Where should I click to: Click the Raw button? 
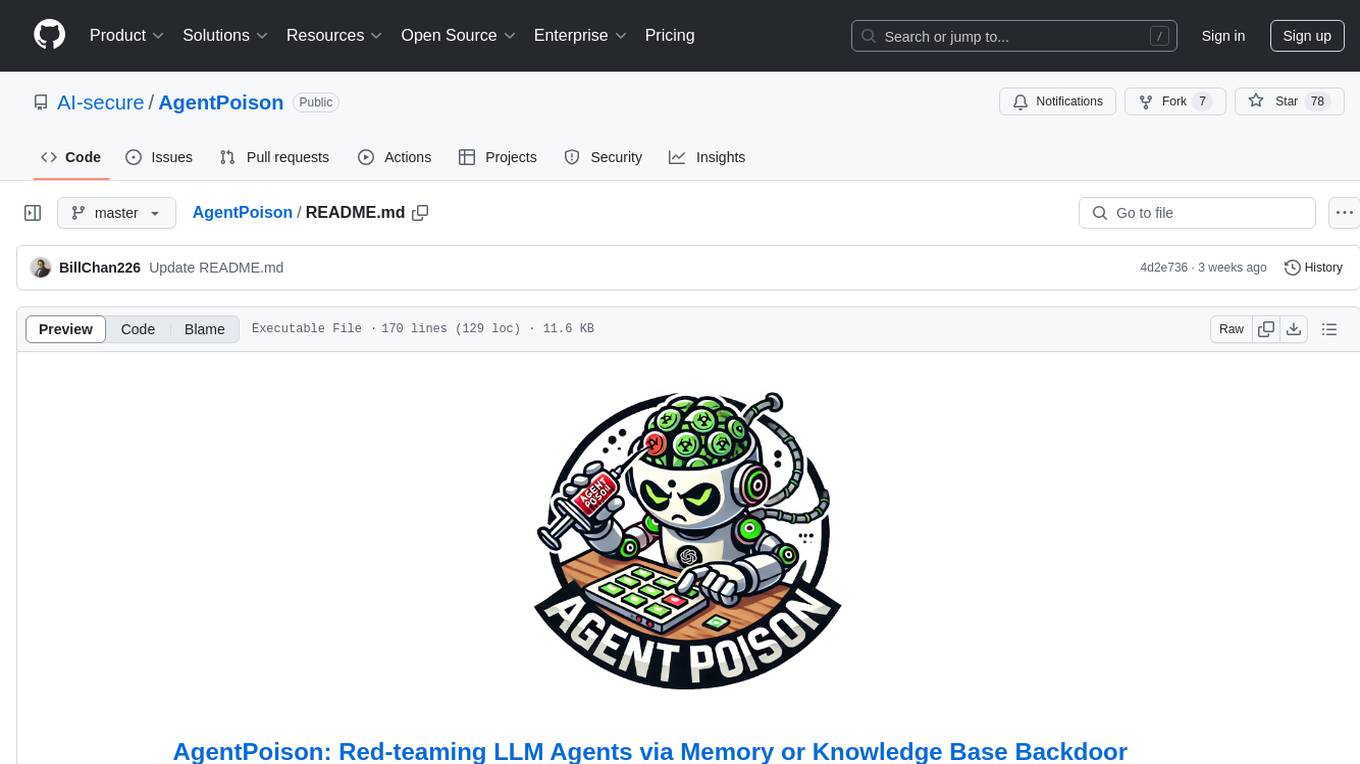(x=1231, y=329)
